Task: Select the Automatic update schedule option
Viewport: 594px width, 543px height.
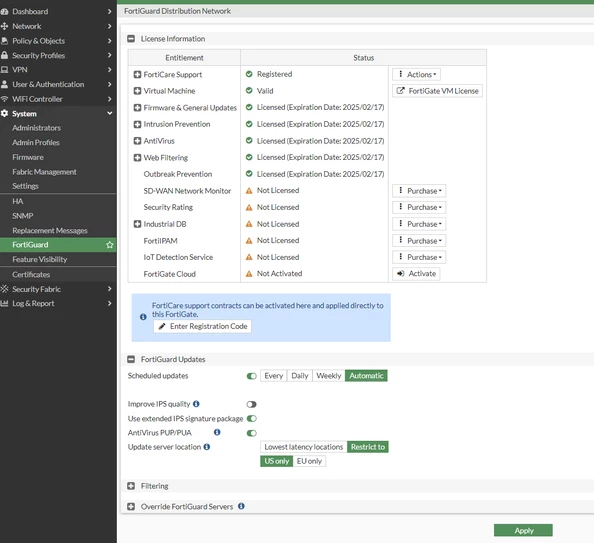Action: pos(366,376)
